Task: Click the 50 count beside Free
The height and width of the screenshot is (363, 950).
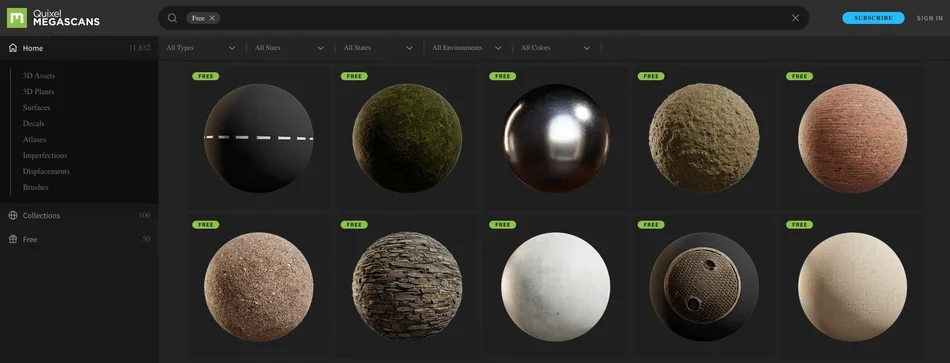Action: (x=146, y=239)
